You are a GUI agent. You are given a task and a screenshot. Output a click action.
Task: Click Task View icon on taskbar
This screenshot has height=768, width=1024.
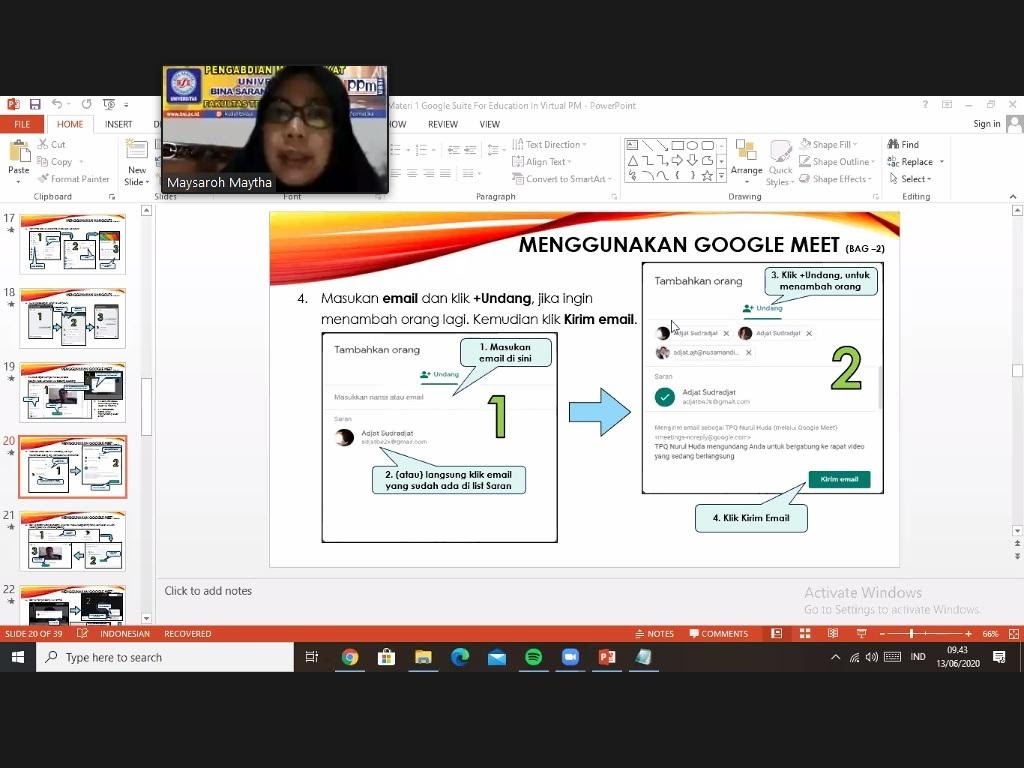point(312,657)
